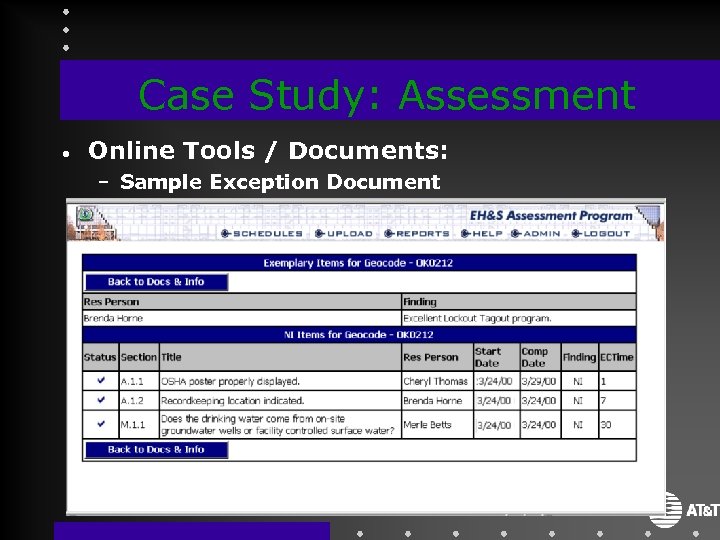Click the Logout menu item
This screenshot has height=540, width=720.
(x=601, y=234)
